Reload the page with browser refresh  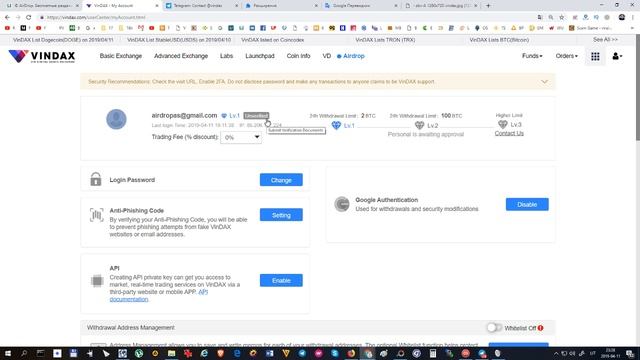29,17
